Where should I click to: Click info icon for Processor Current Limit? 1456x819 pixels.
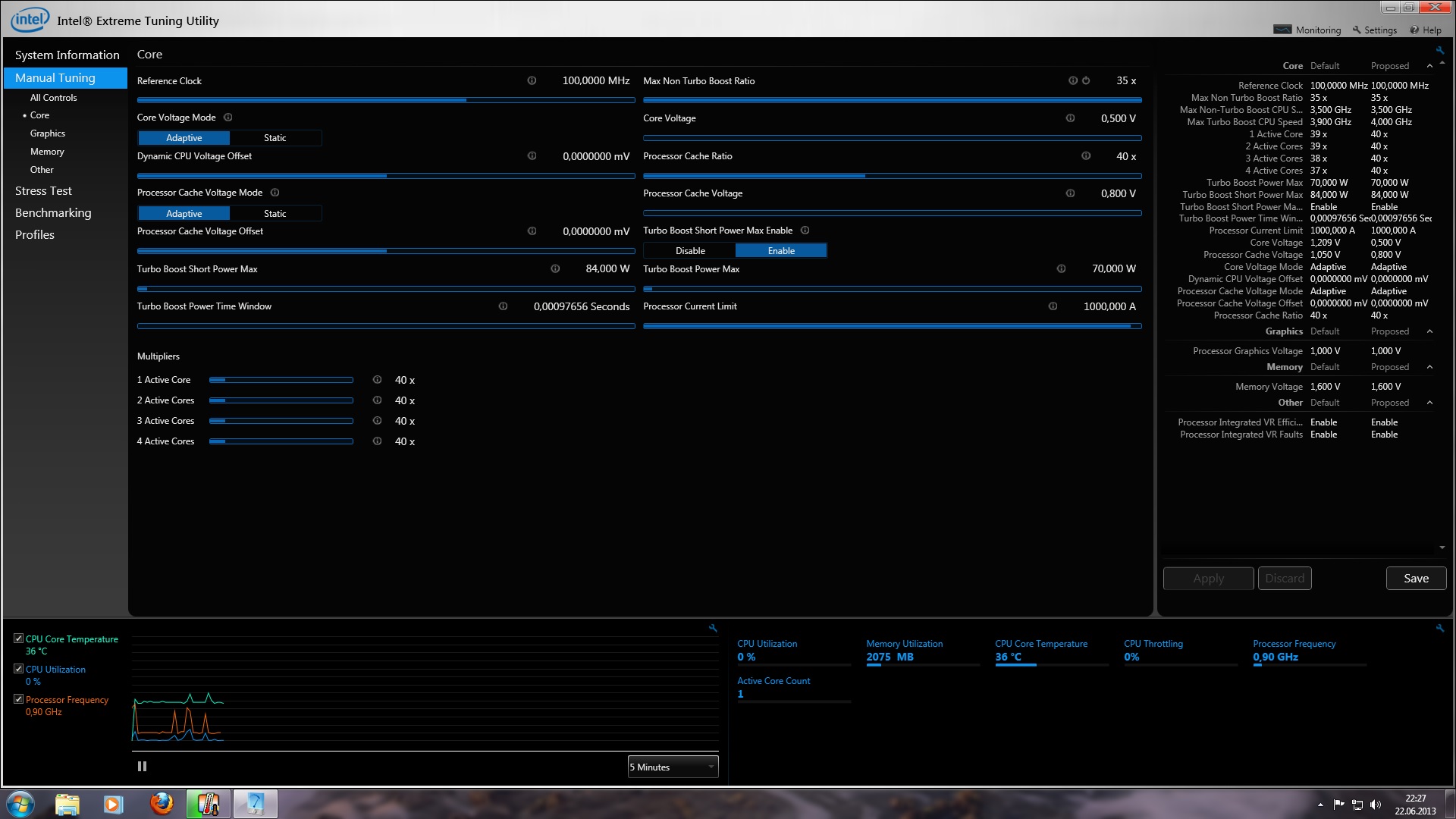(1053, 306)
